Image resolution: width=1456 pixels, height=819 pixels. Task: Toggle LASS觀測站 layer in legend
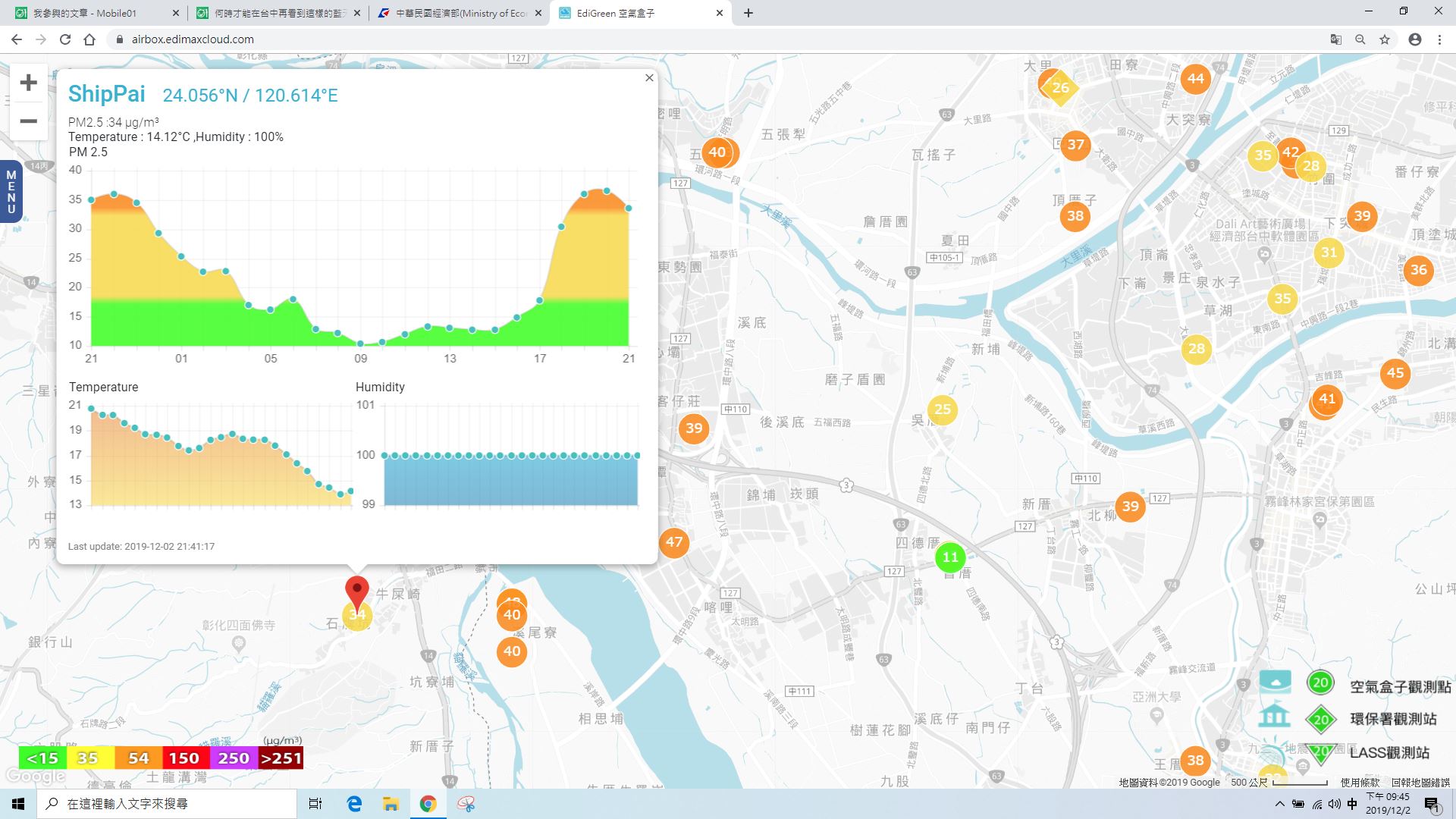click(1389, 752)
